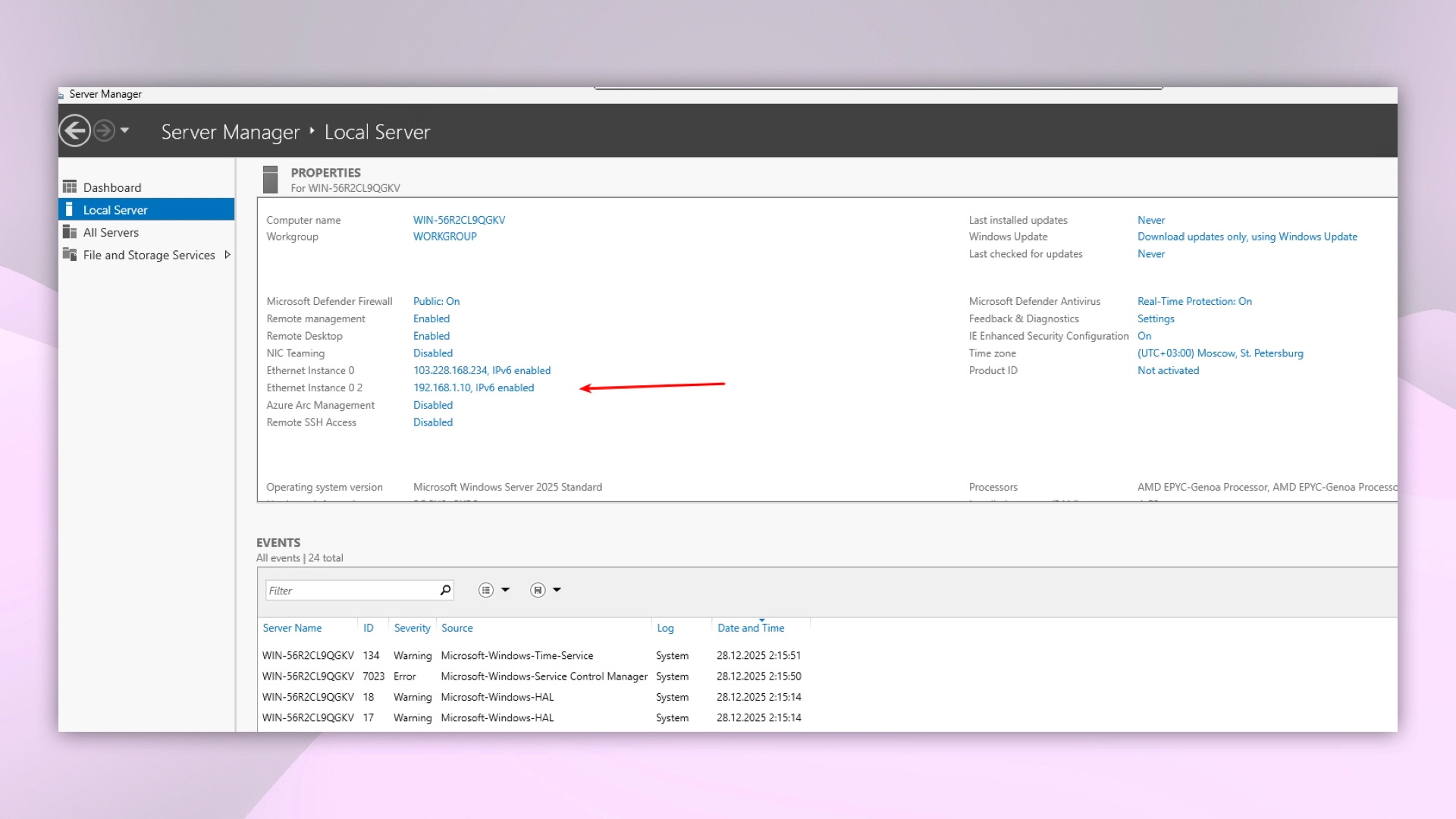
Task: Click the search magnifier in the events filter
Action: pyautogui.click(x=445, y=590)
